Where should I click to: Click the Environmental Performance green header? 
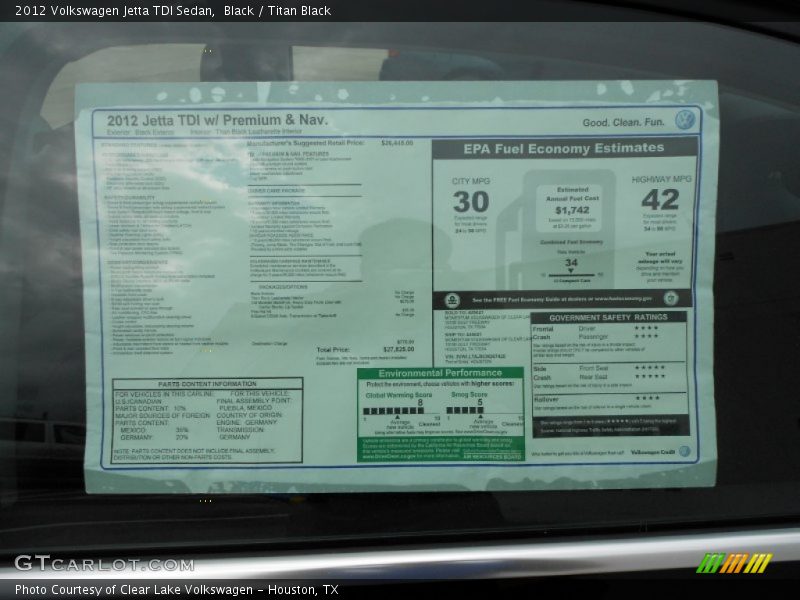pyautogui.click(x=440, y=373)
